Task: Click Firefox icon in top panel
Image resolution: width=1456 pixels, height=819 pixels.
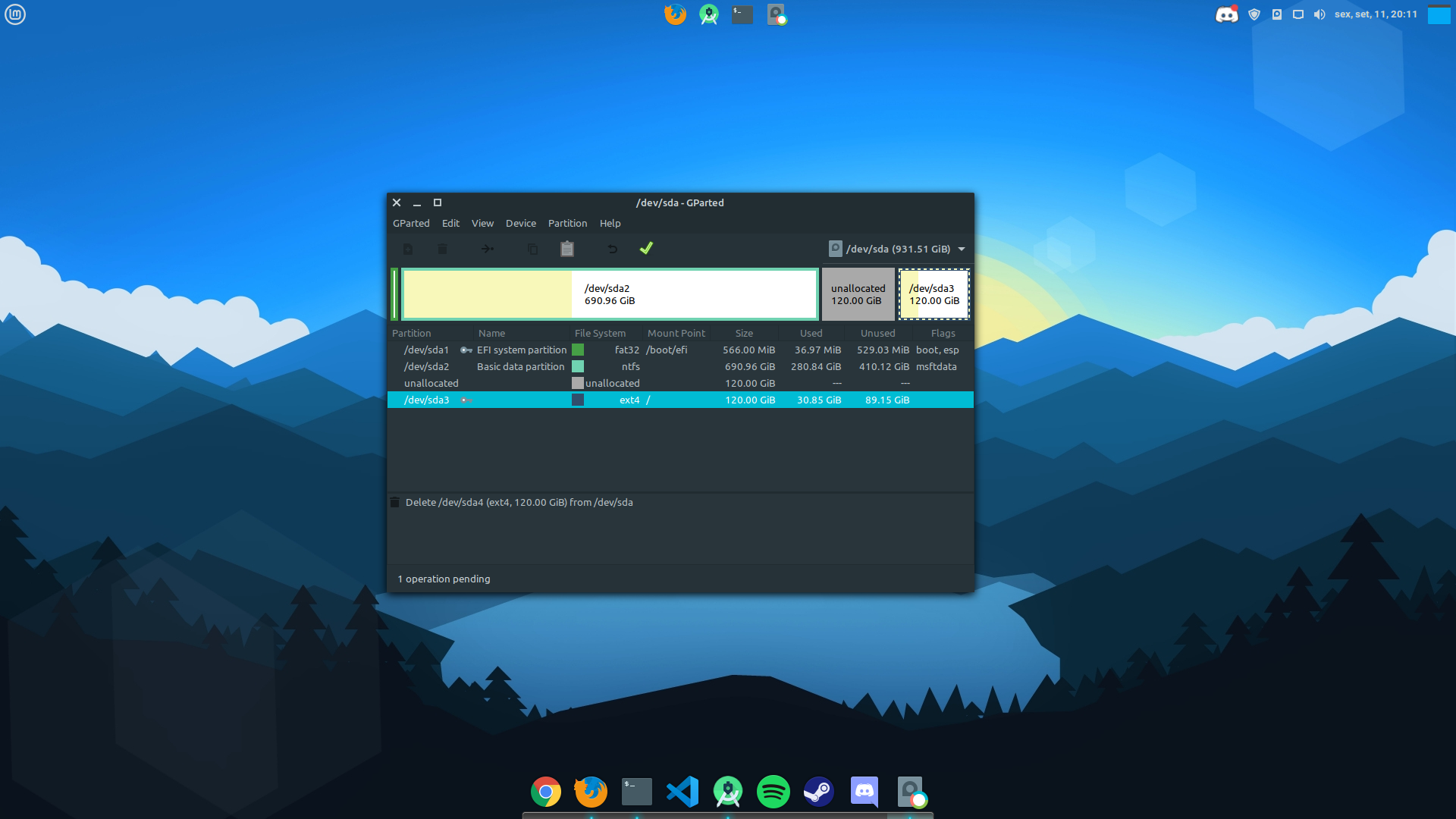Action: click(x=675, y=14)
